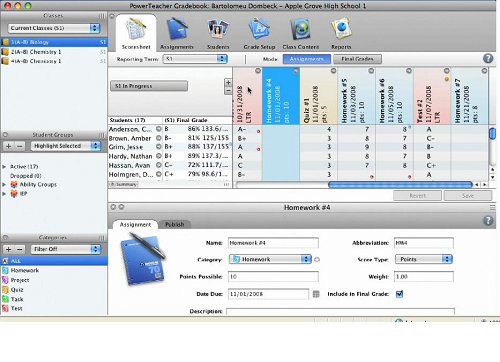Open the Filter Off dropdown
500x362 pixels.
pyautogui.click(x=66, y=249)
